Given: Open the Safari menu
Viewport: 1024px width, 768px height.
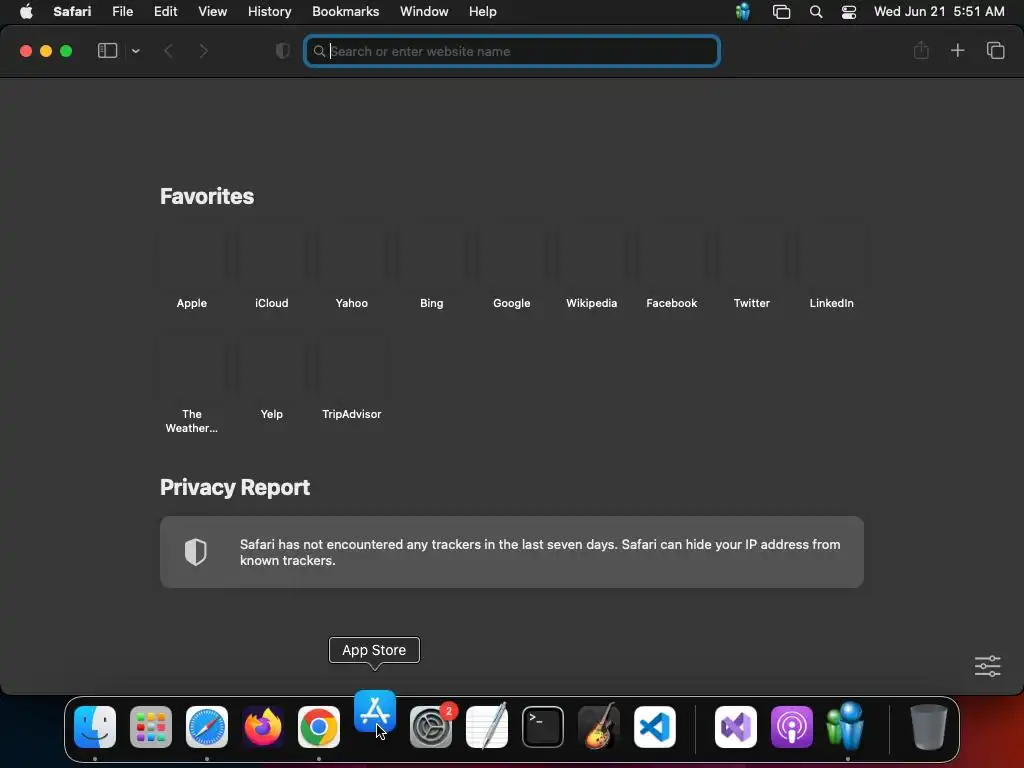Looking at the screenshot, I should [72, 12].
